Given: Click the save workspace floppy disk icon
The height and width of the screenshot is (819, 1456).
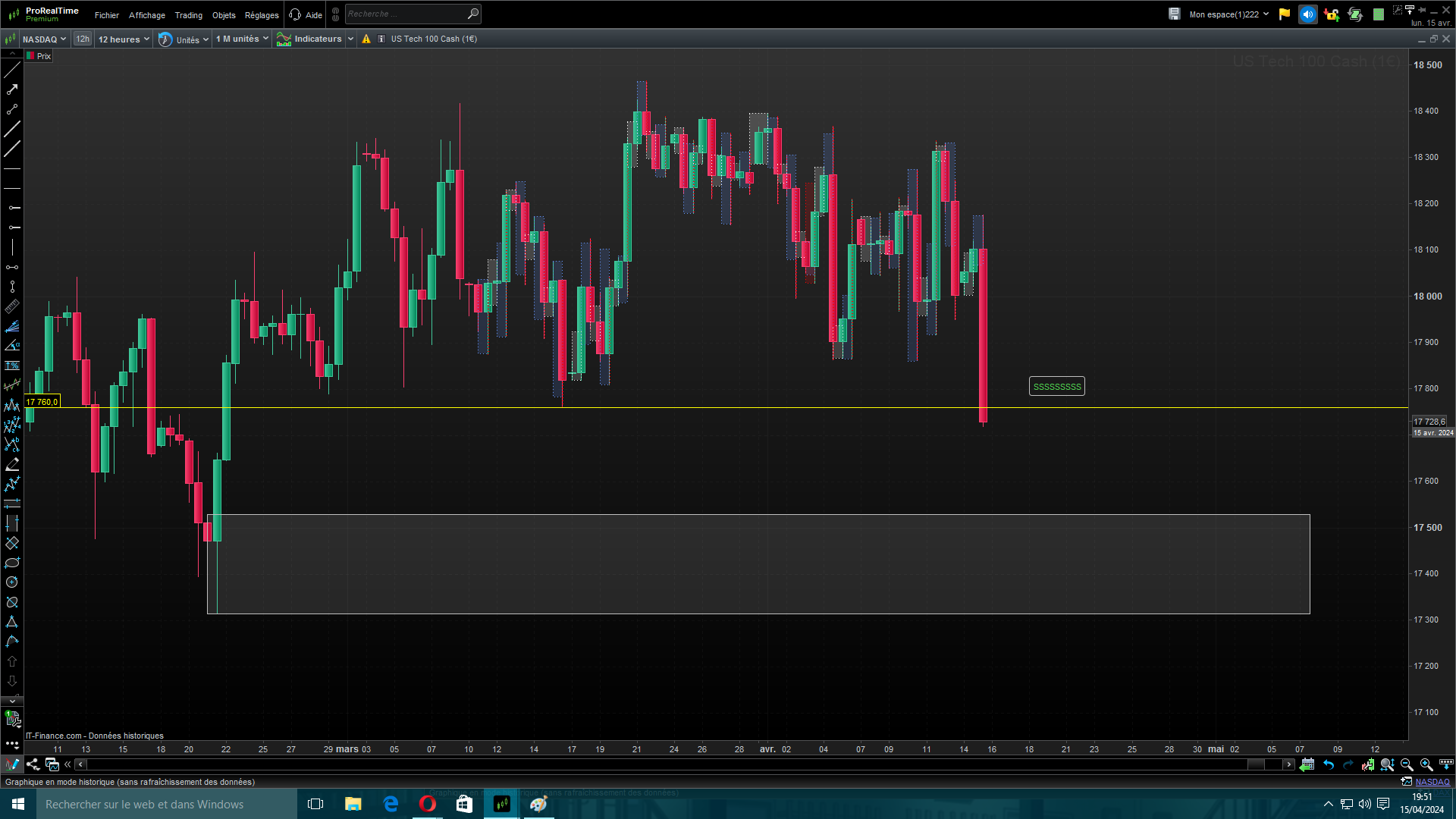Looking at the screenshot, I should pos(1174,14).
